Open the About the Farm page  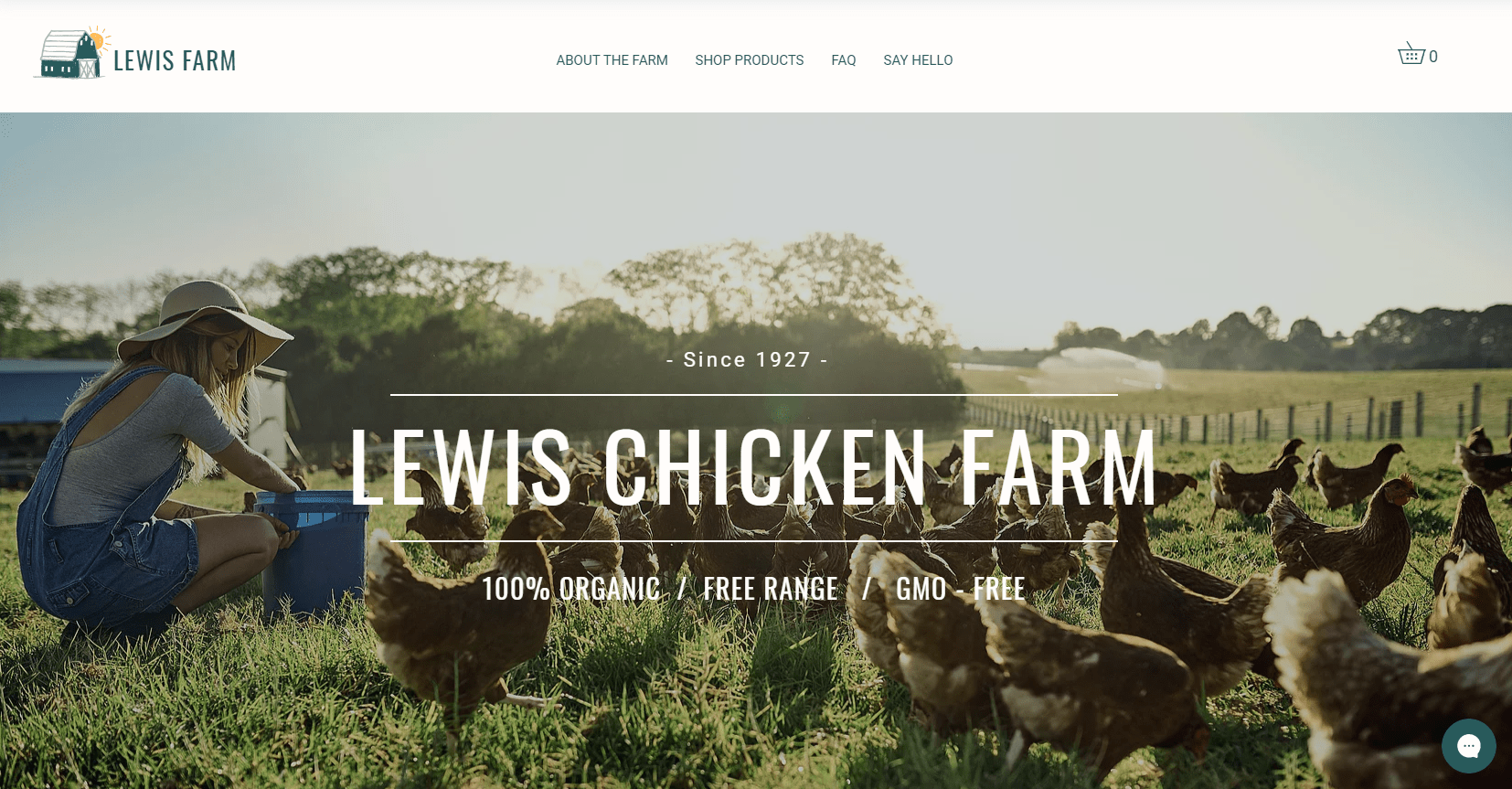click(x=612, y=60)
